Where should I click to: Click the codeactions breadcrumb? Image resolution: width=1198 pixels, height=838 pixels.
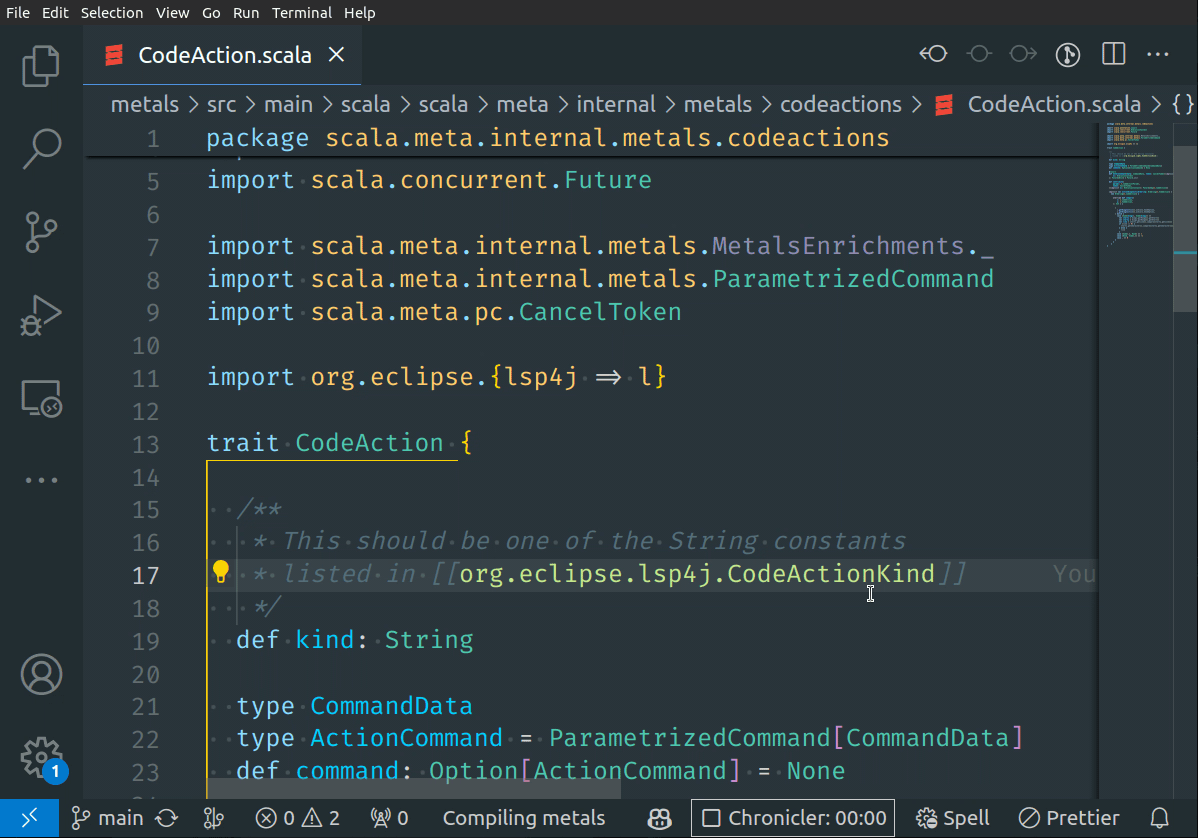[x=840, y=105]
